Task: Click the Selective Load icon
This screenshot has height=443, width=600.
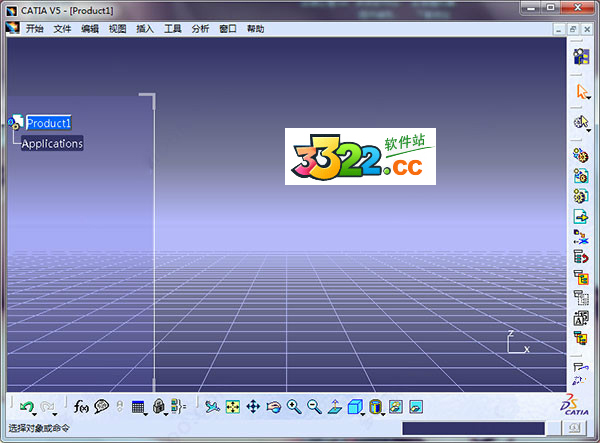Action: pyautogui.click(x=581, y=298)
